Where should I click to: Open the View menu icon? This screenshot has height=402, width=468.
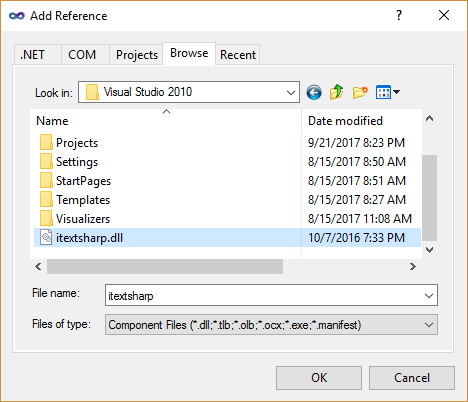pos(383,92)
